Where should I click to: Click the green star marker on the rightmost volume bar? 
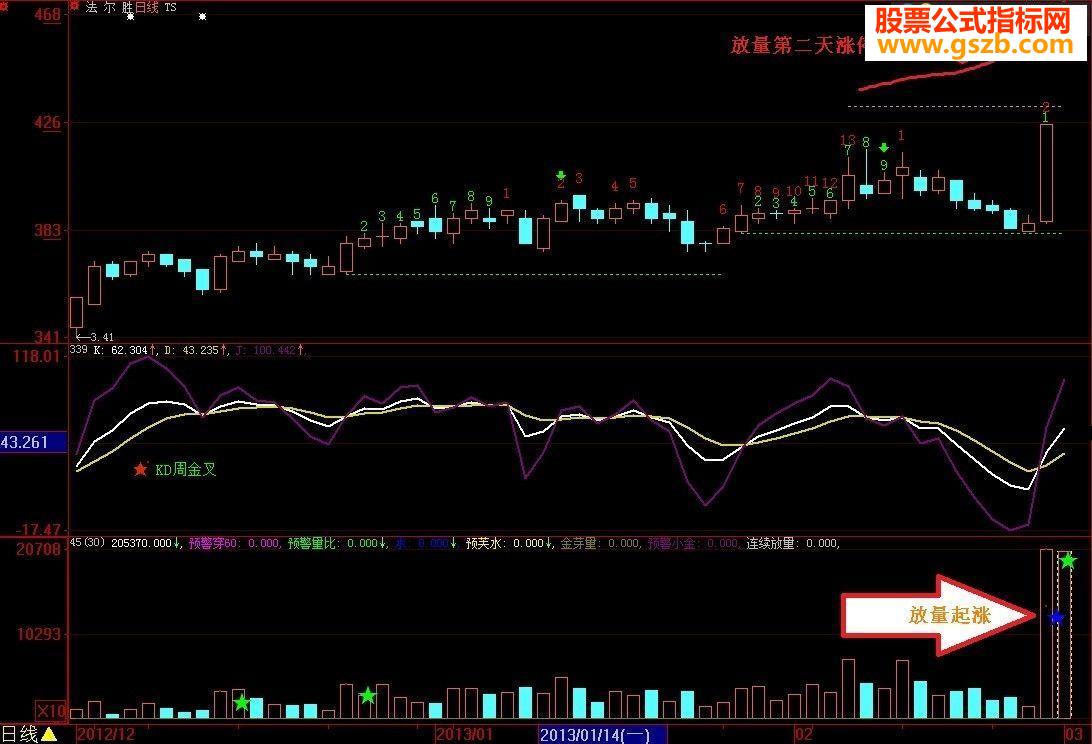1066,561
